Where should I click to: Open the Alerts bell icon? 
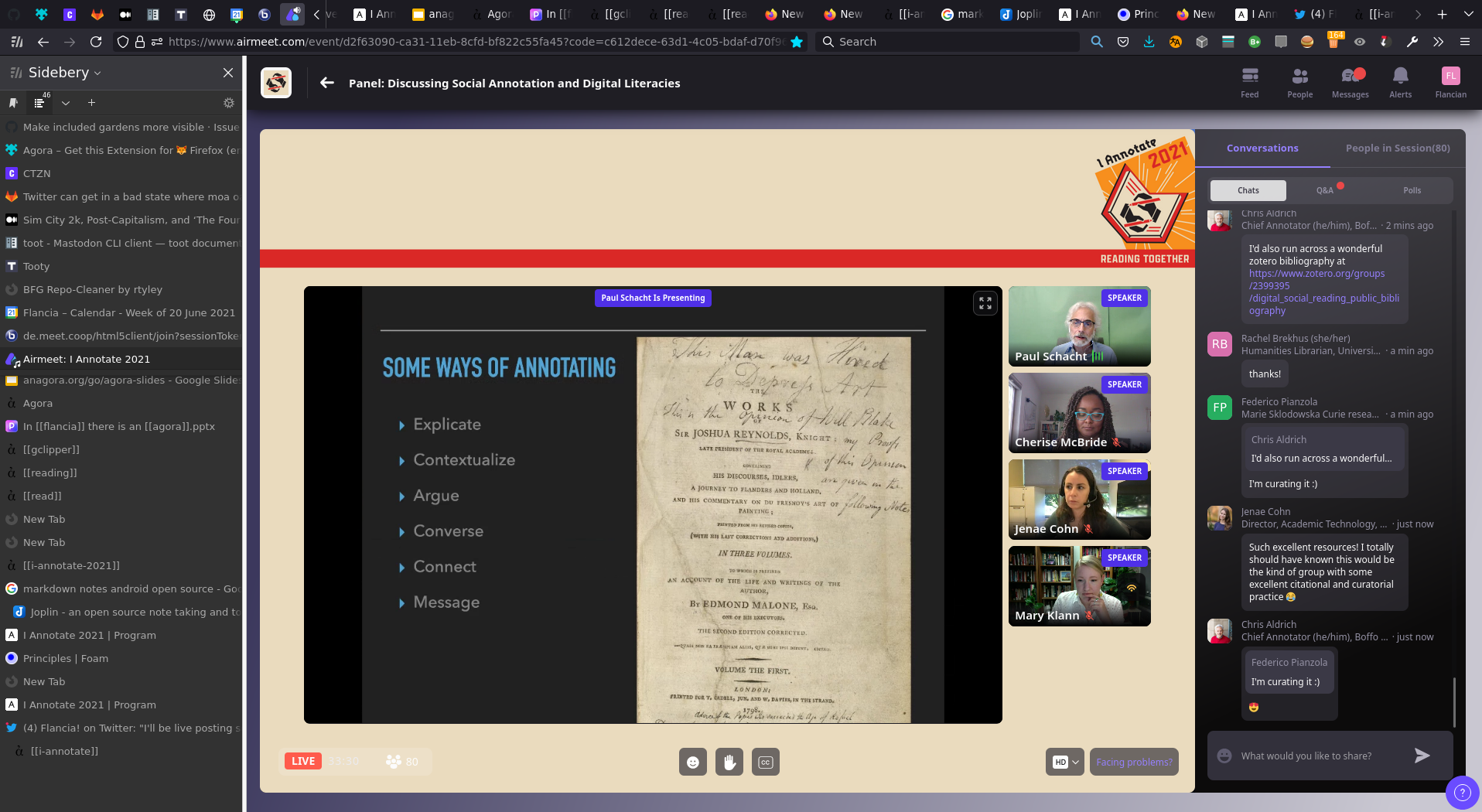point(1401,83)
